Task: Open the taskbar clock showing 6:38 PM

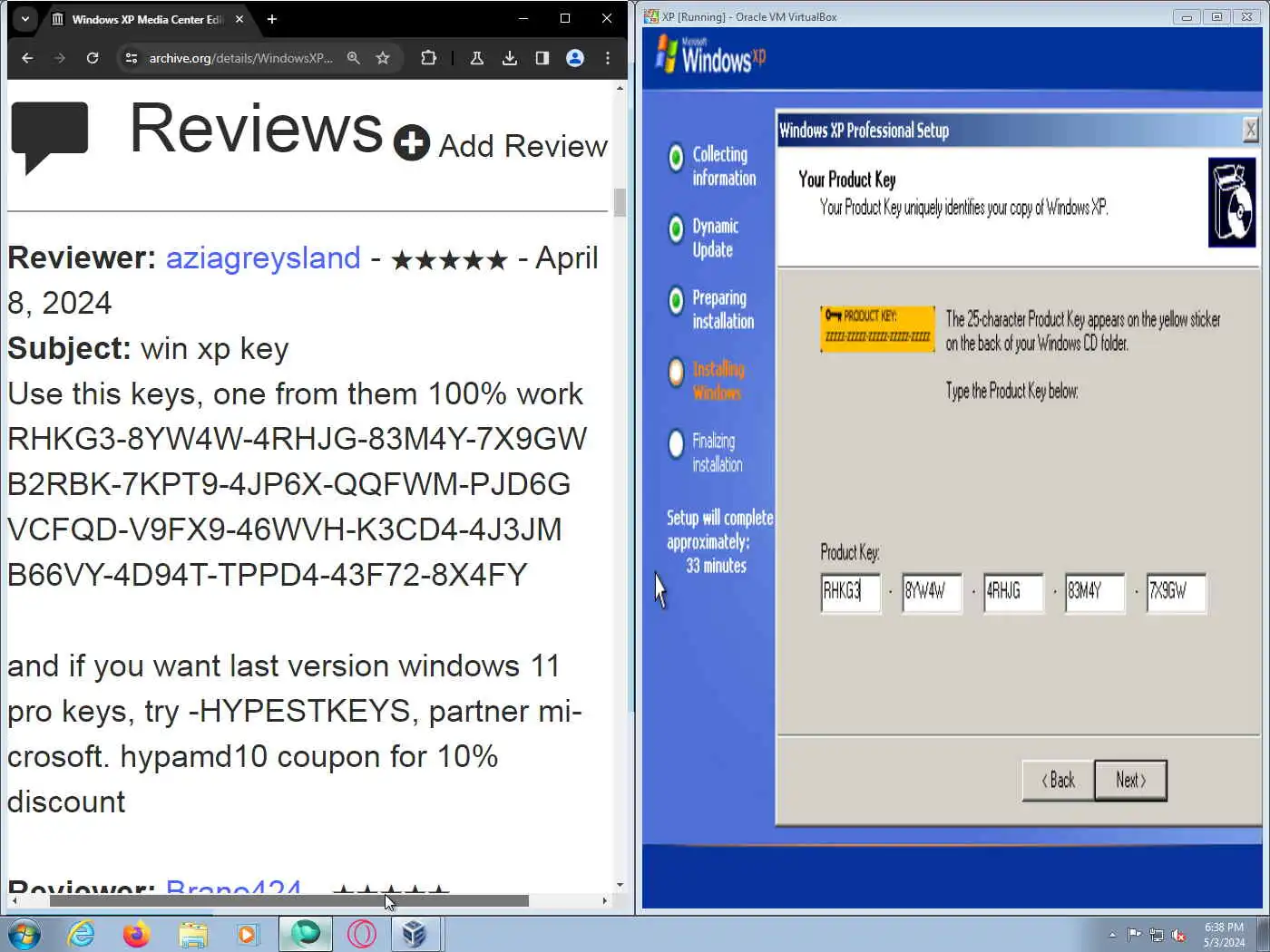Action: coord(1224,935)
